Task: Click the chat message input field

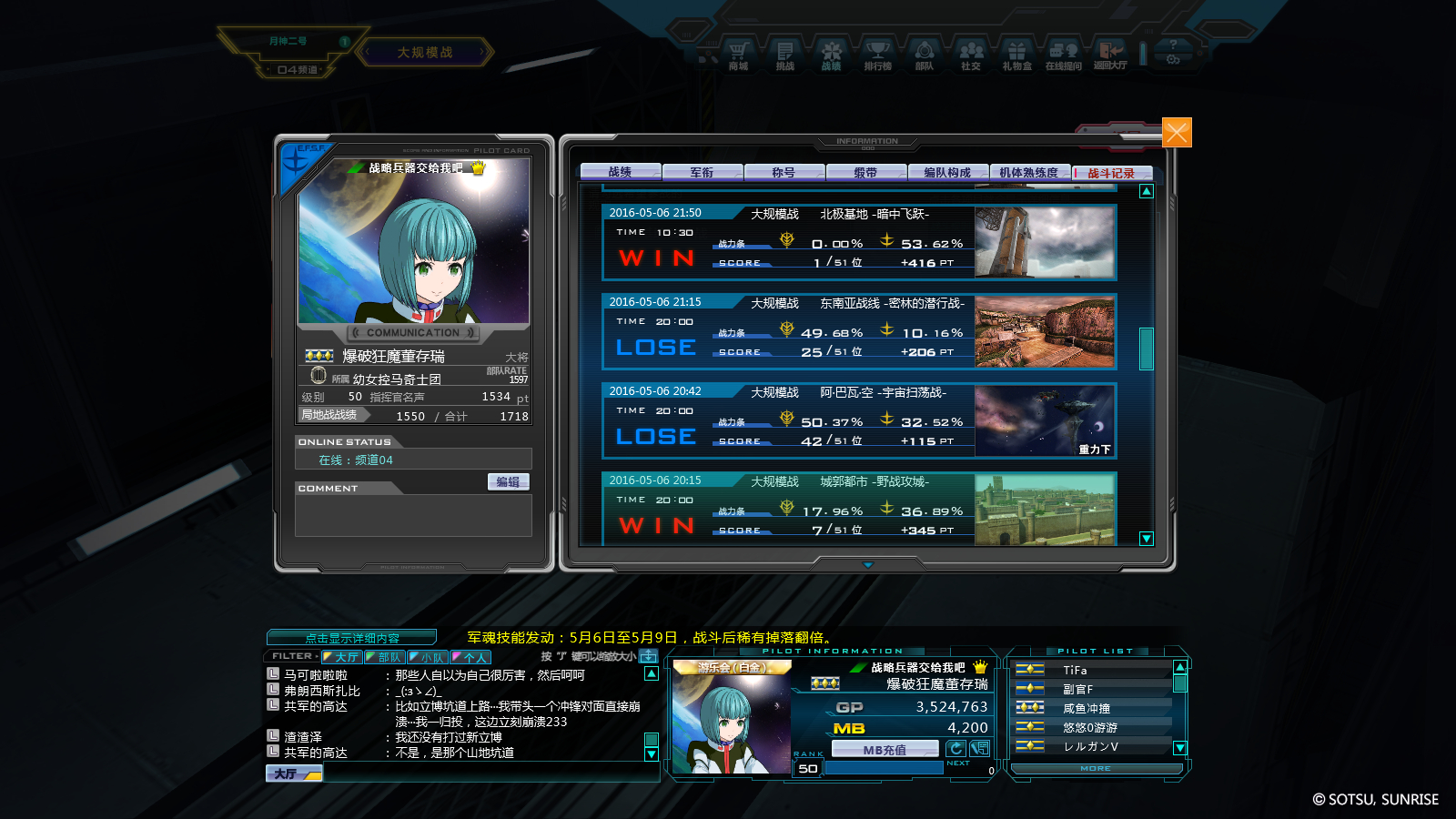Action: click(x=491, y=773)
